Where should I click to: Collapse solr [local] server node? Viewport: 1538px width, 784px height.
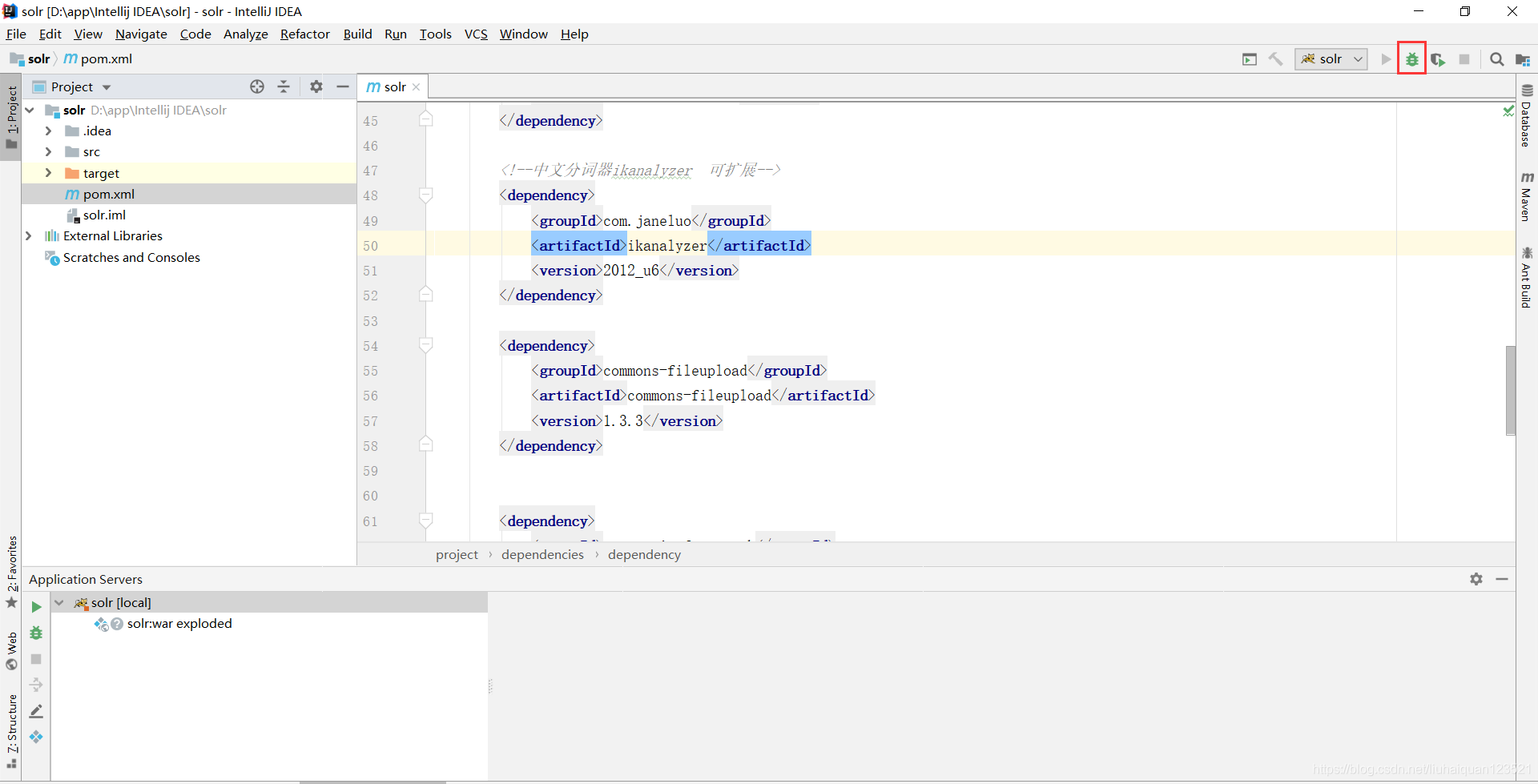click(x=59, y=602)
